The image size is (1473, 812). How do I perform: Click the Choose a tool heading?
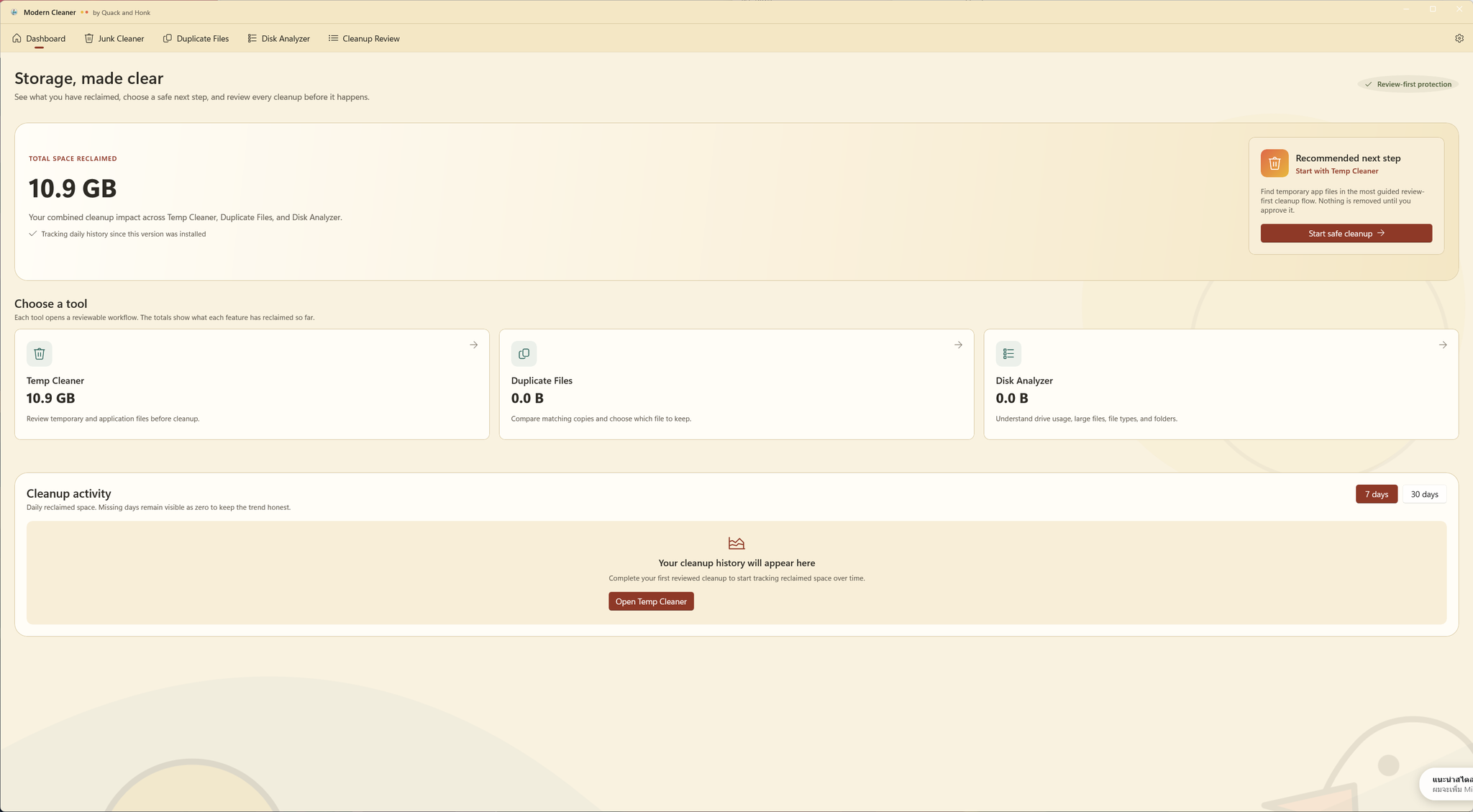point(50,304)
